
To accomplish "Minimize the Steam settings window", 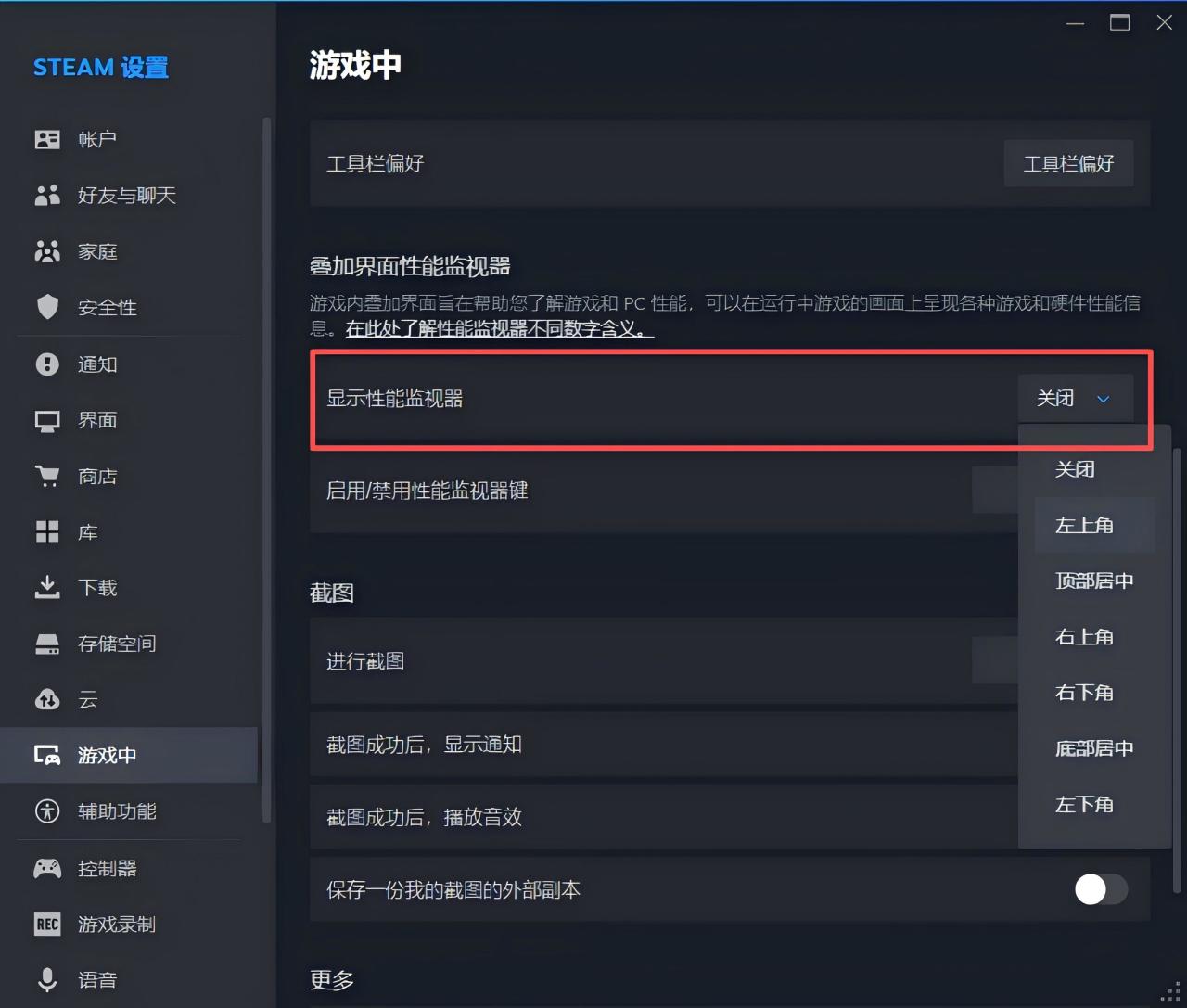I will pos(1076,23).
